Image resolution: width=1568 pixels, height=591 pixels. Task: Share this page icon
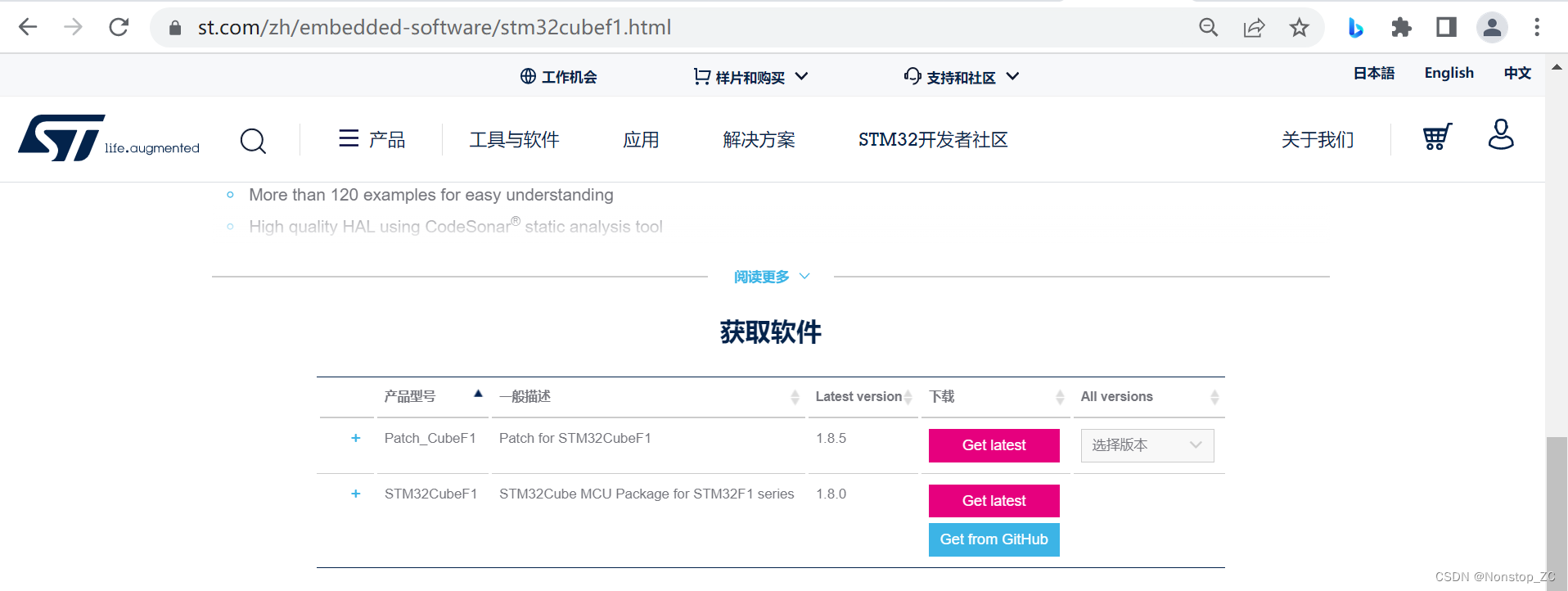tap(1254, 28)
